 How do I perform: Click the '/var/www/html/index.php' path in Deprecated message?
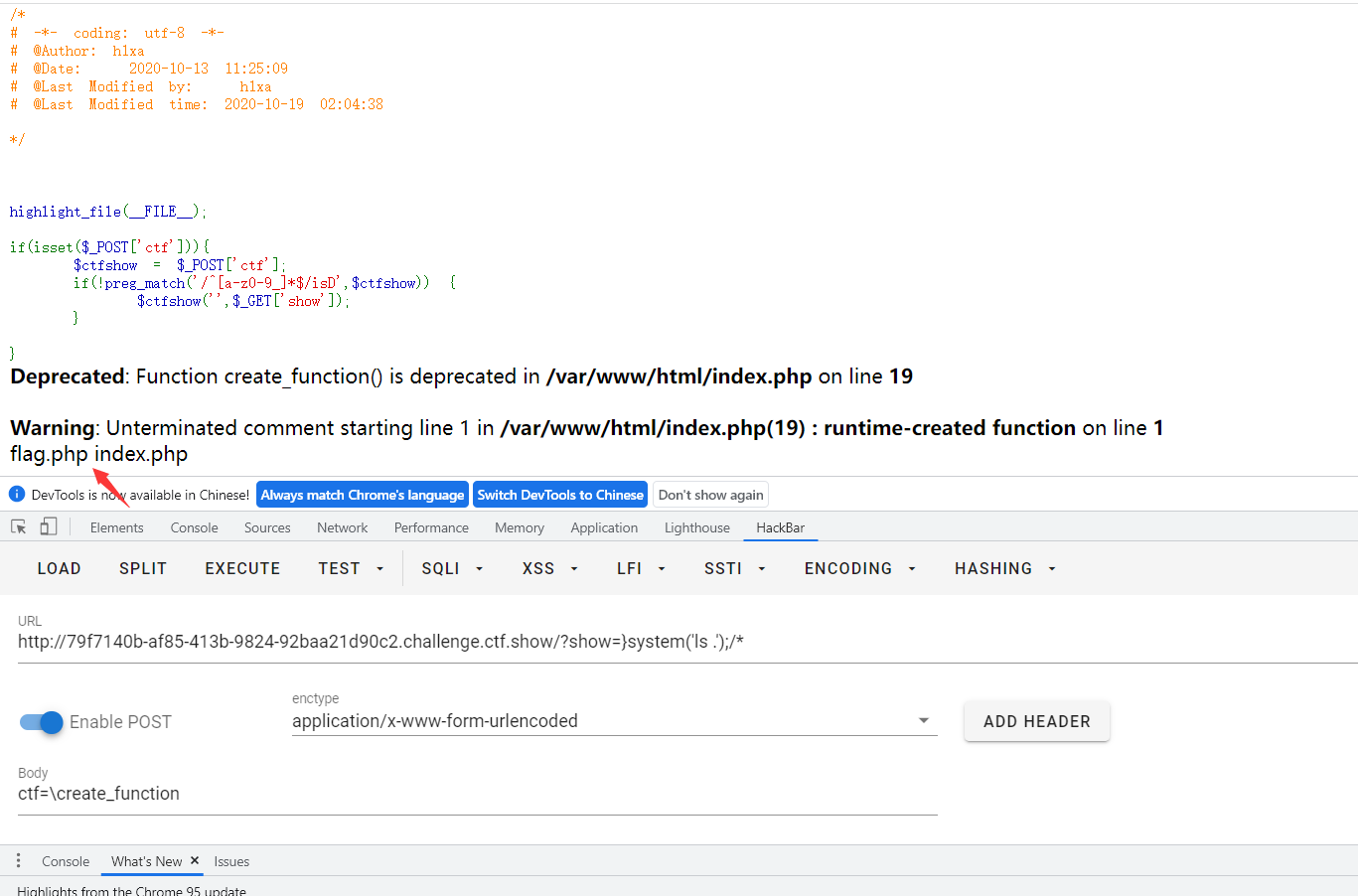click(679, 376)
